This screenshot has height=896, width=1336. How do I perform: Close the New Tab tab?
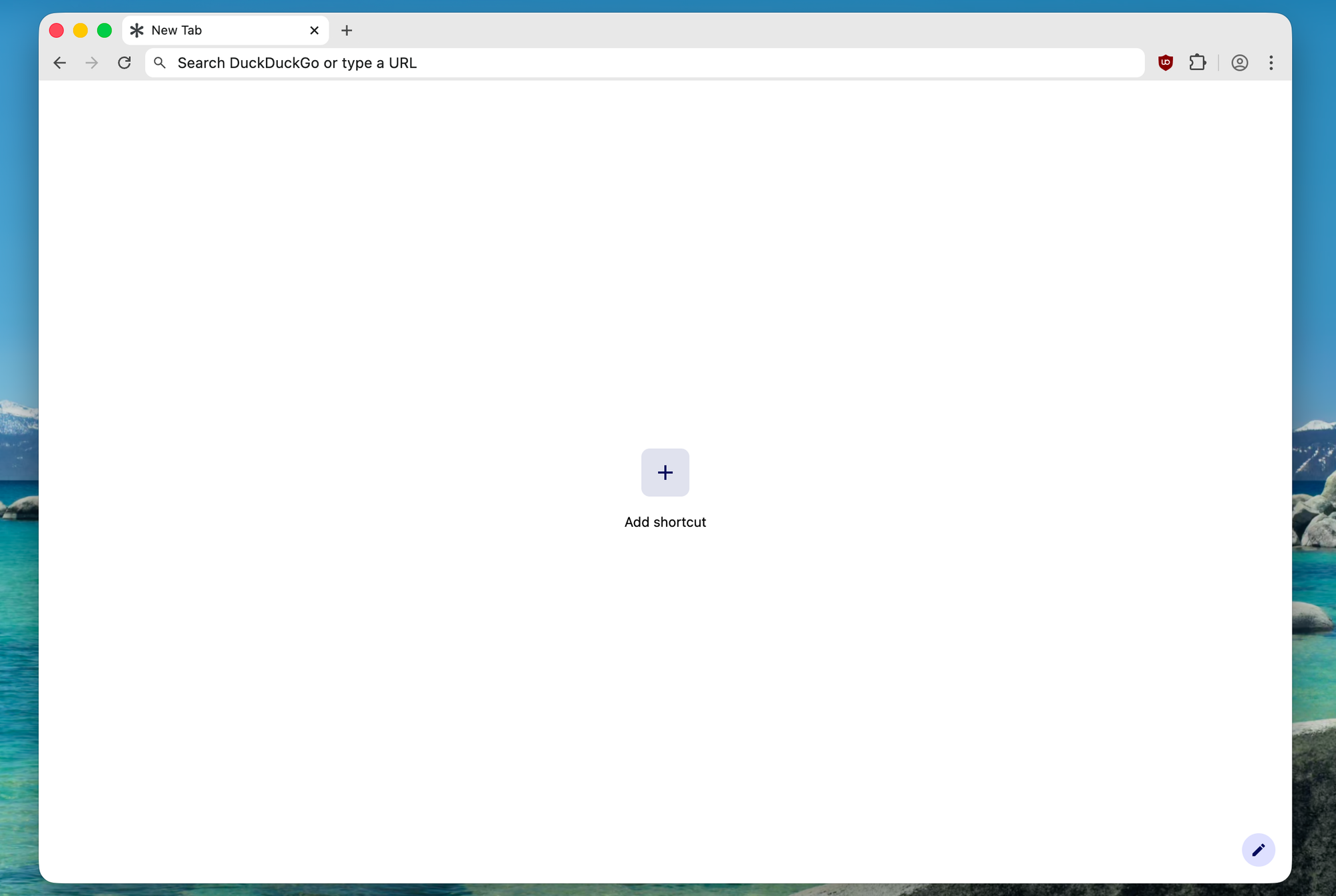(x=315, y=30)
